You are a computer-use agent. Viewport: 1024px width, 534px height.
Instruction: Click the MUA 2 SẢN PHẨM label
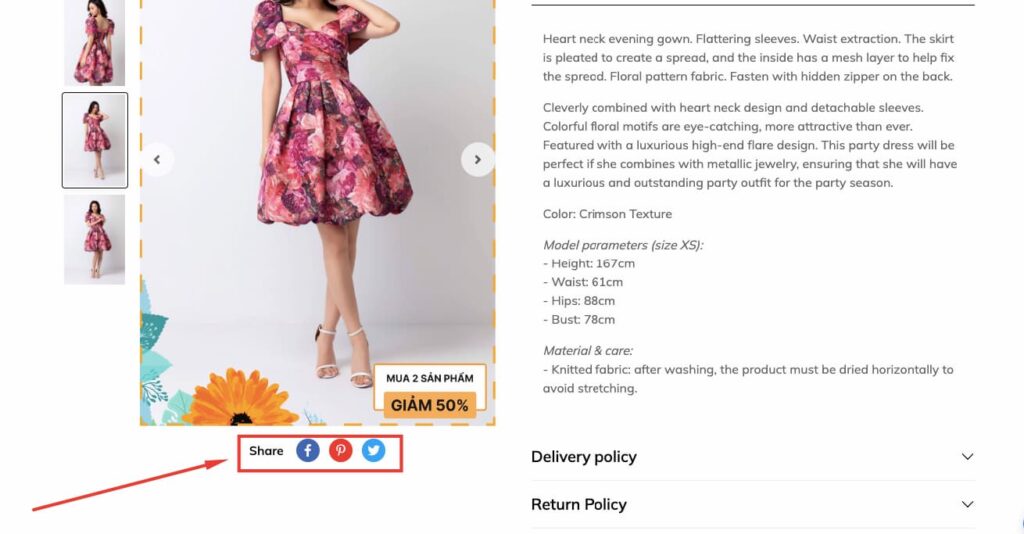click(x=430, y=378)
